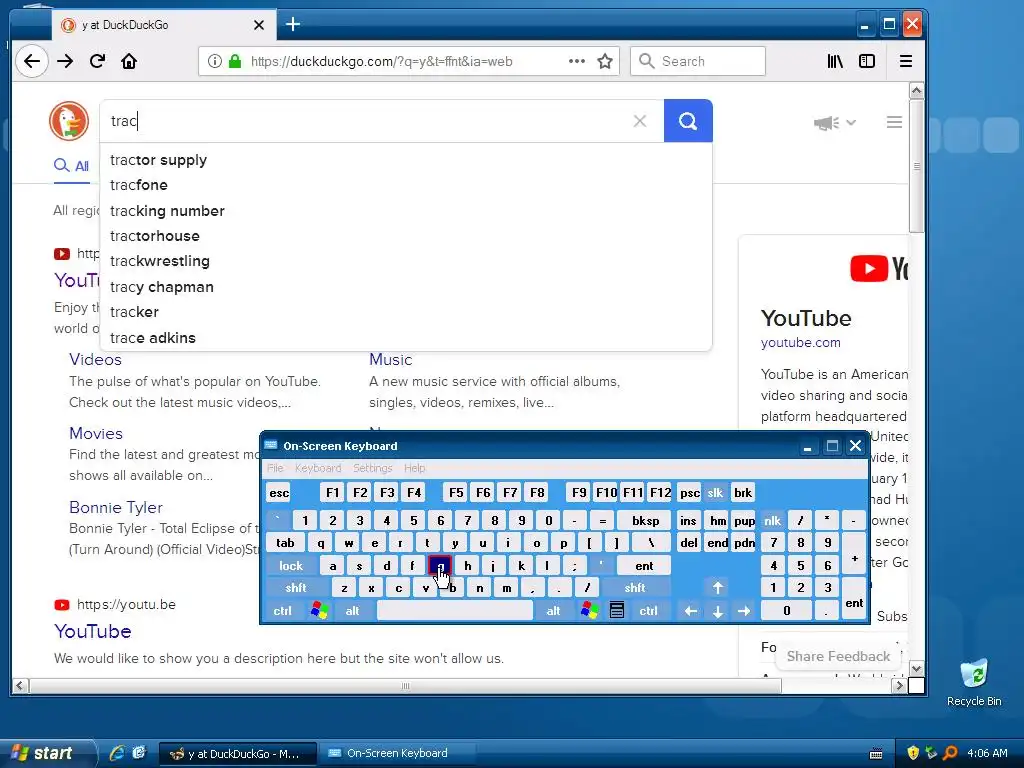
Task: Choose suggestion tractor supply
Action: (406, 160)
